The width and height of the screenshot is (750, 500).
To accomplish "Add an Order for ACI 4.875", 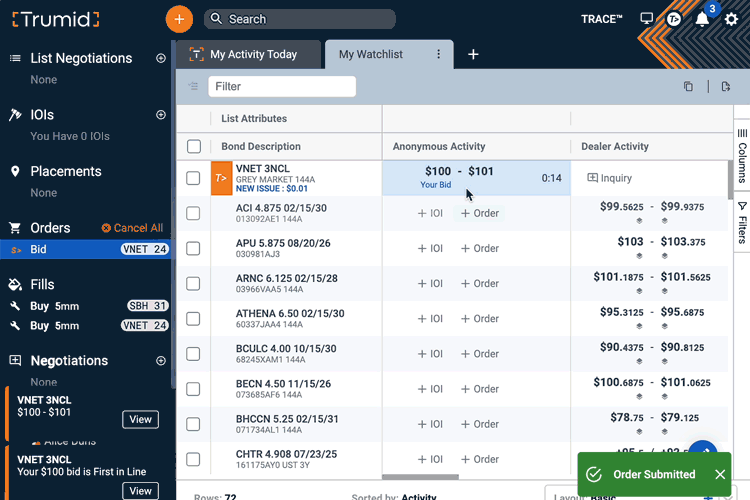I will point(480,213).
